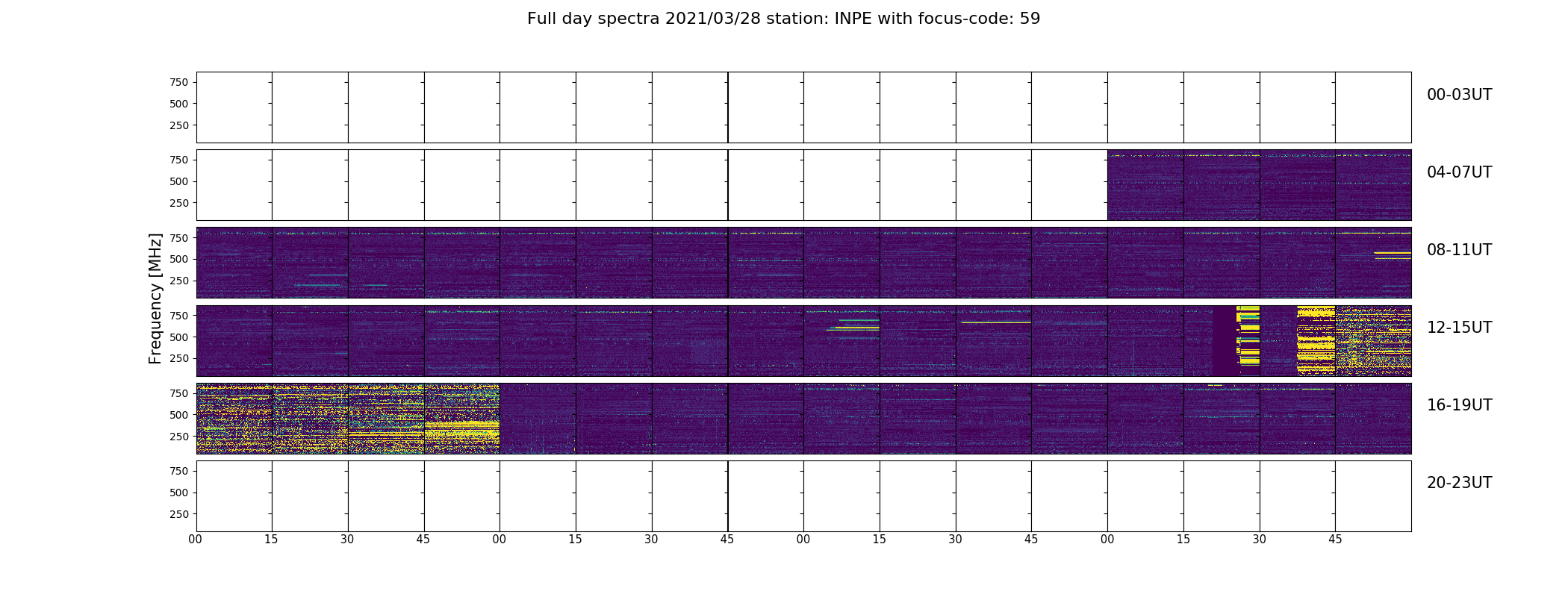This screenshot has height=597, width=1568.
Task: Click the bright yellow burst in the 12-15UT panel
Action: (x=1316, y=340)
